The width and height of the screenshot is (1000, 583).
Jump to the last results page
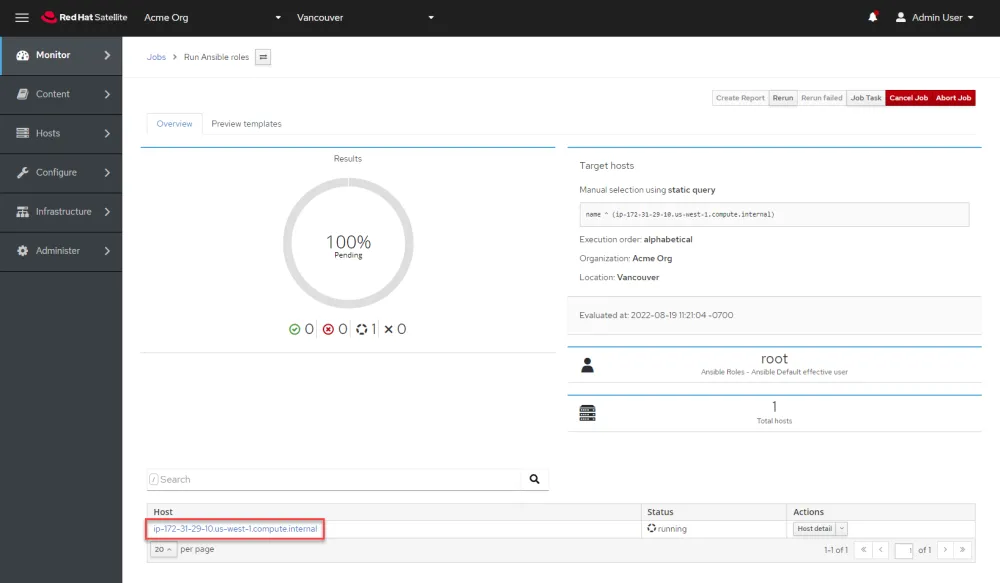[x=962, y=550]
